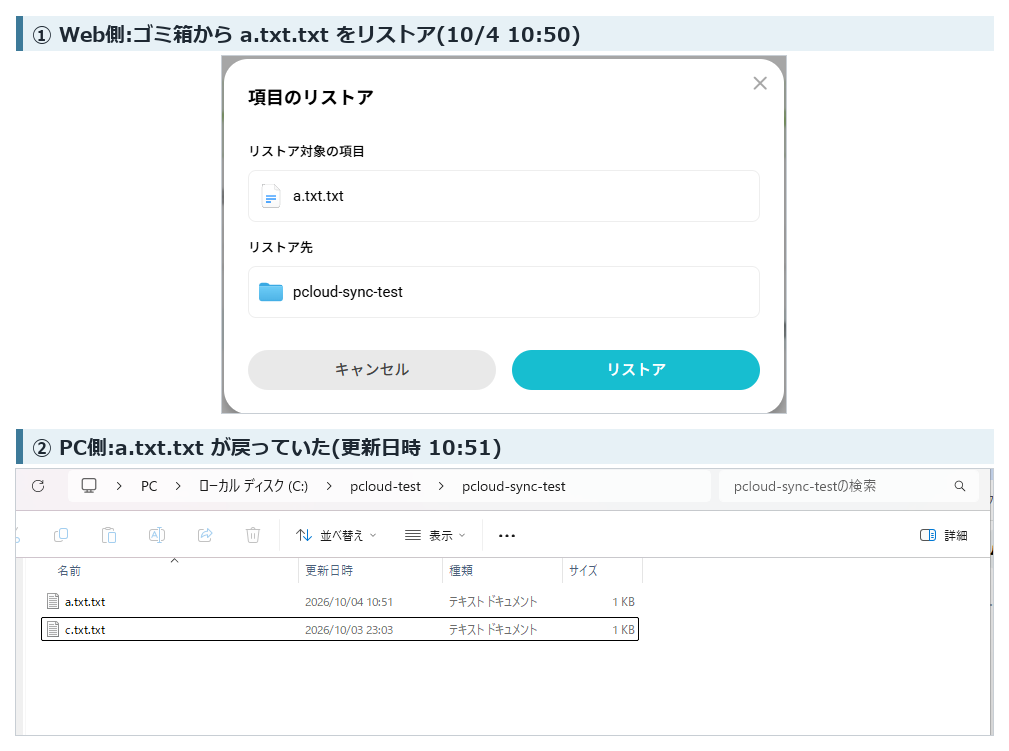The height and width of the screenshot is (751, 1009).
Task: Click the Delete trash icon
Action: (x=253, y=535)
